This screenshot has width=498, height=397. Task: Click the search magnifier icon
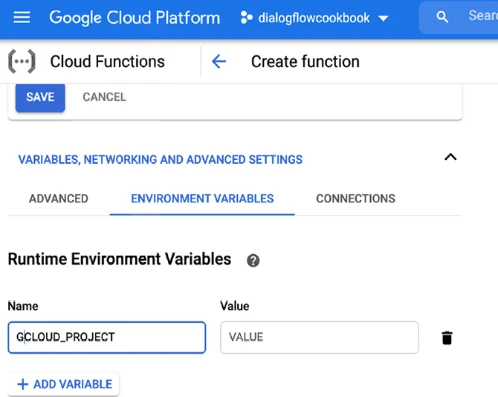pos(442,17)
